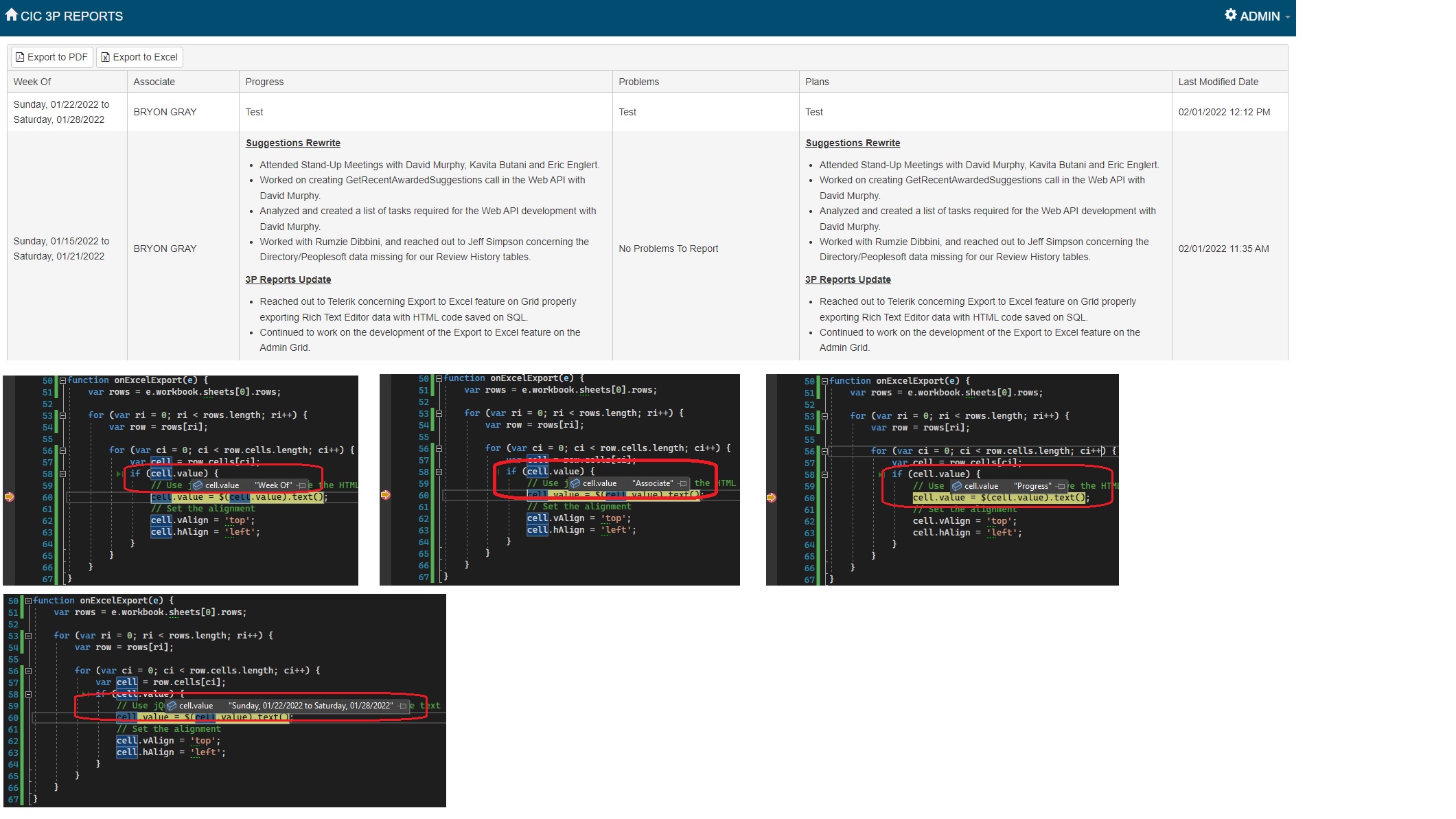Pin the "Associate" cell.value datatip
Viewport: 1456px width, 819px height.
[x=682, y=483]
